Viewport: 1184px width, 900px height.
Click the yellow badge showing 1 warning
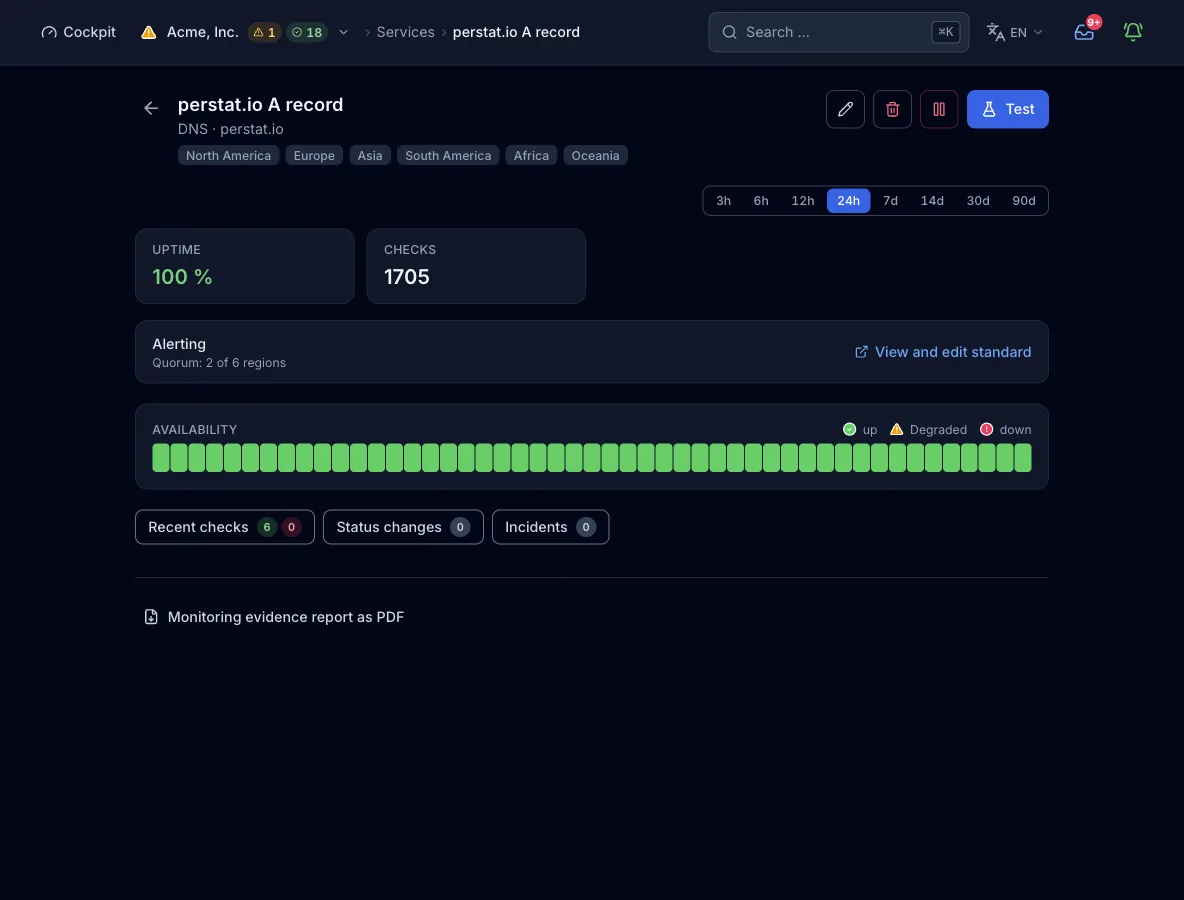[x=264, y=32]
